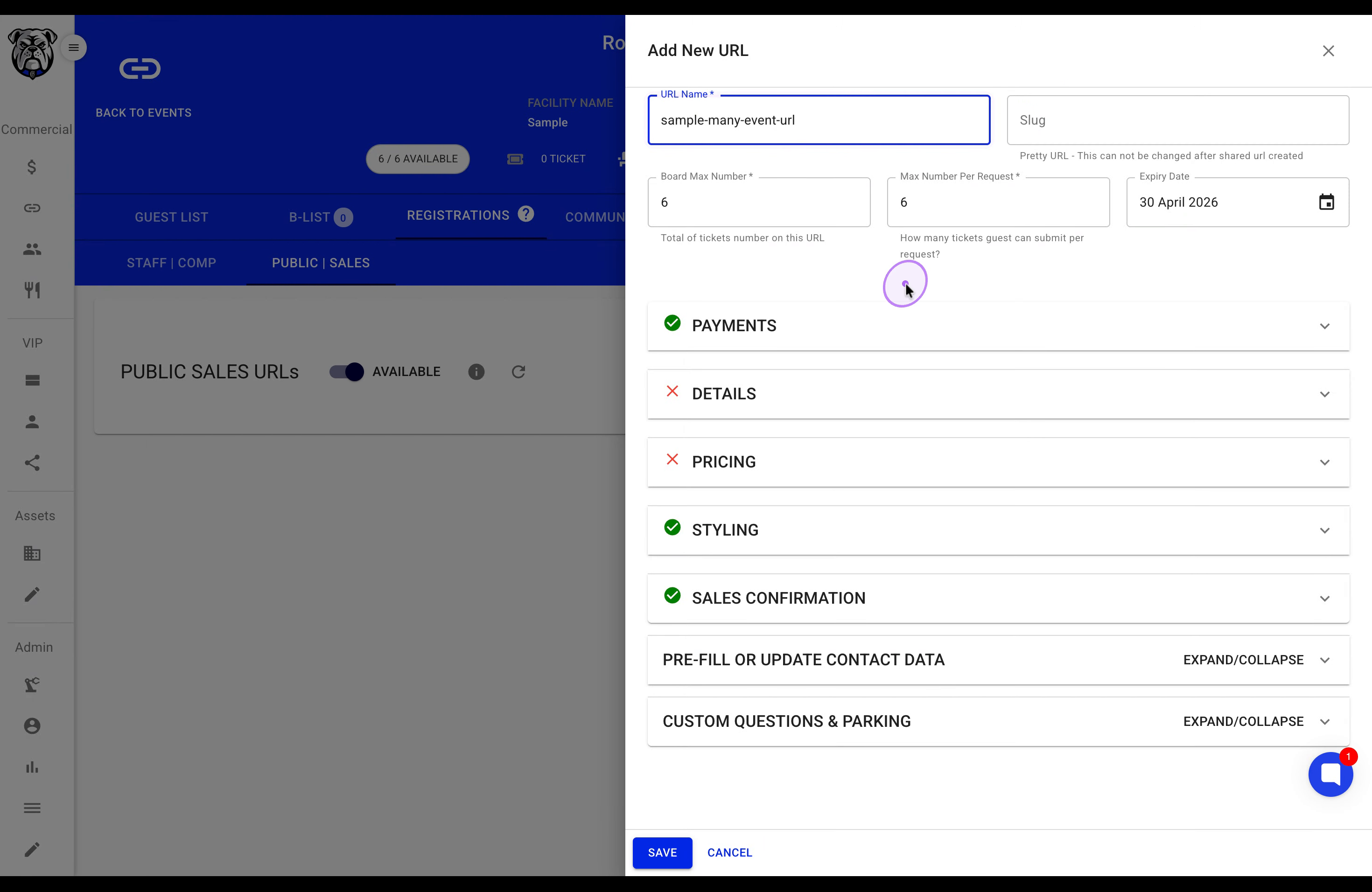Open the fork and knife sidebar icon

32,290
